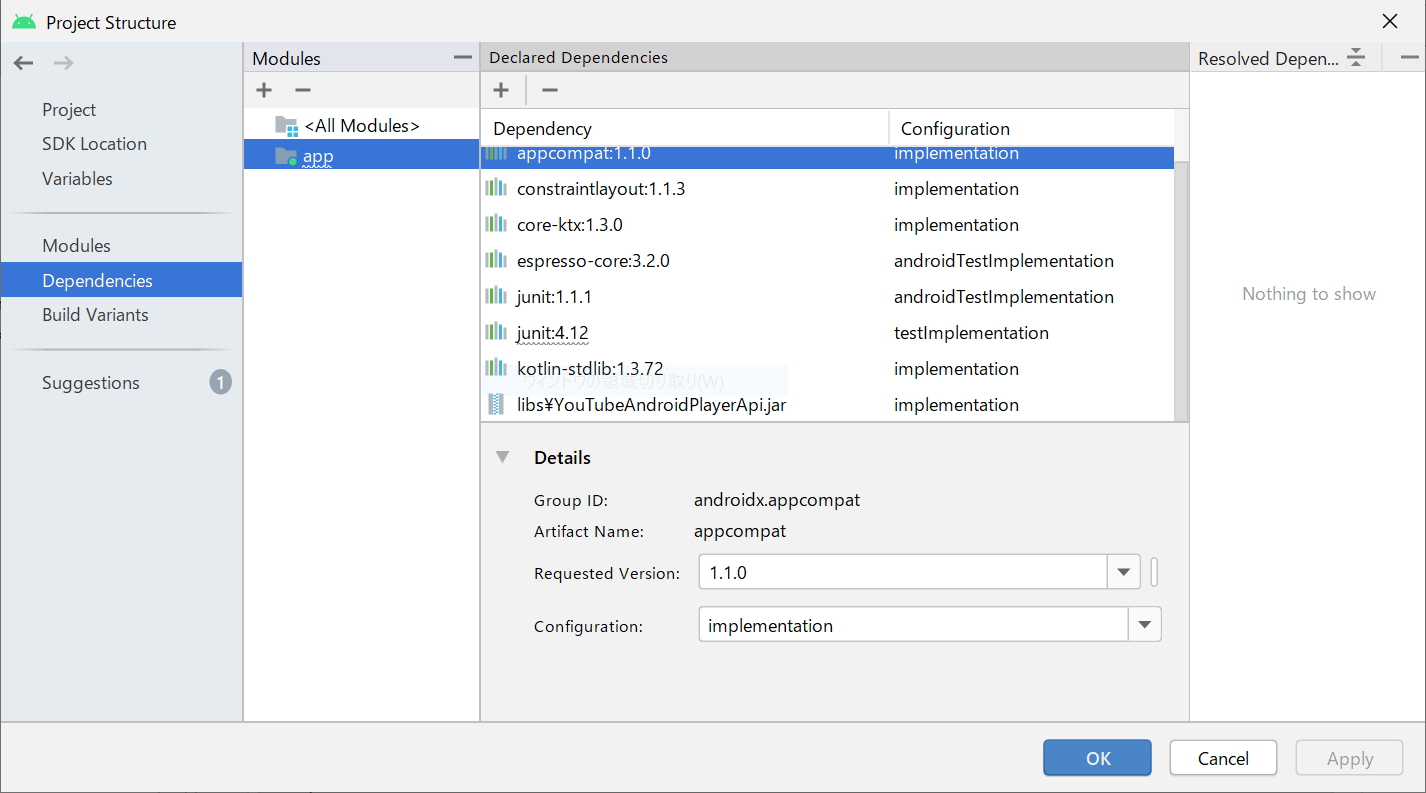Click the All Modules icon
This screenshot has width=1426, height=793.
286,126
